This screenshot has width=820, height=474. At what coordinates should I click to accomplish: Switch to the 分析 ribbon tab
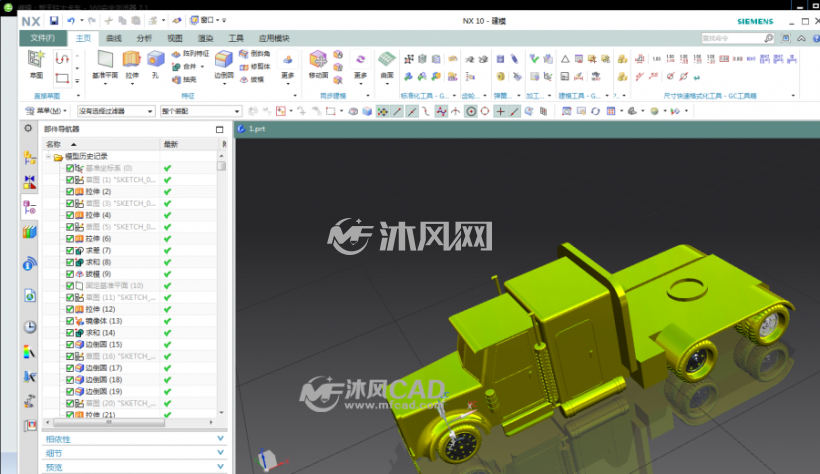pos(144,38)
